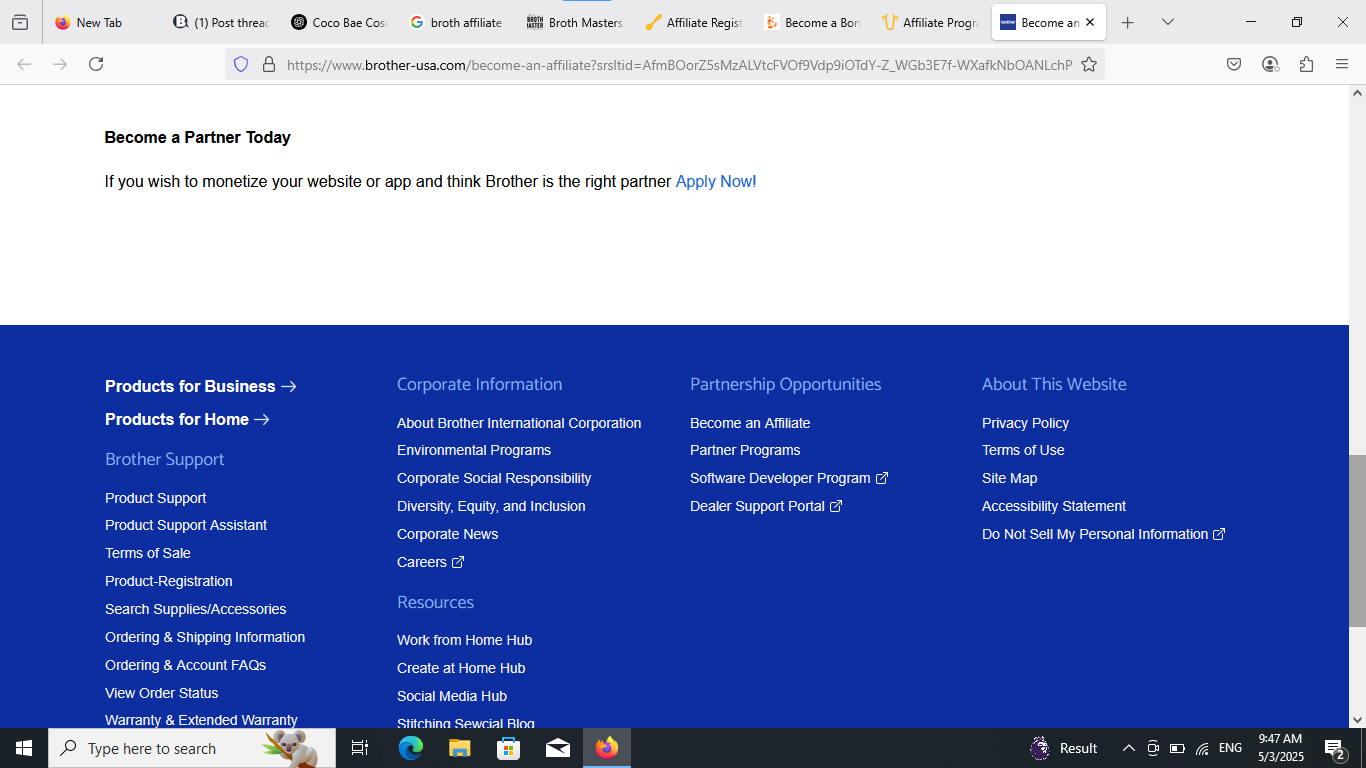This screenshot has width=1366, height=768.
Task: Open Social Media Hub link
Action: (x=452, y=696)
